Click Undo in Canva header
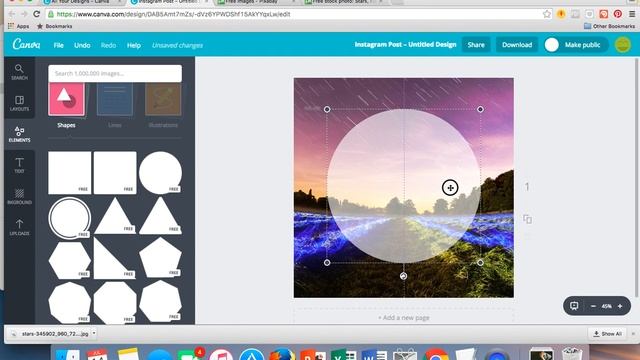 pyautogui.click(x=82, y=45)
